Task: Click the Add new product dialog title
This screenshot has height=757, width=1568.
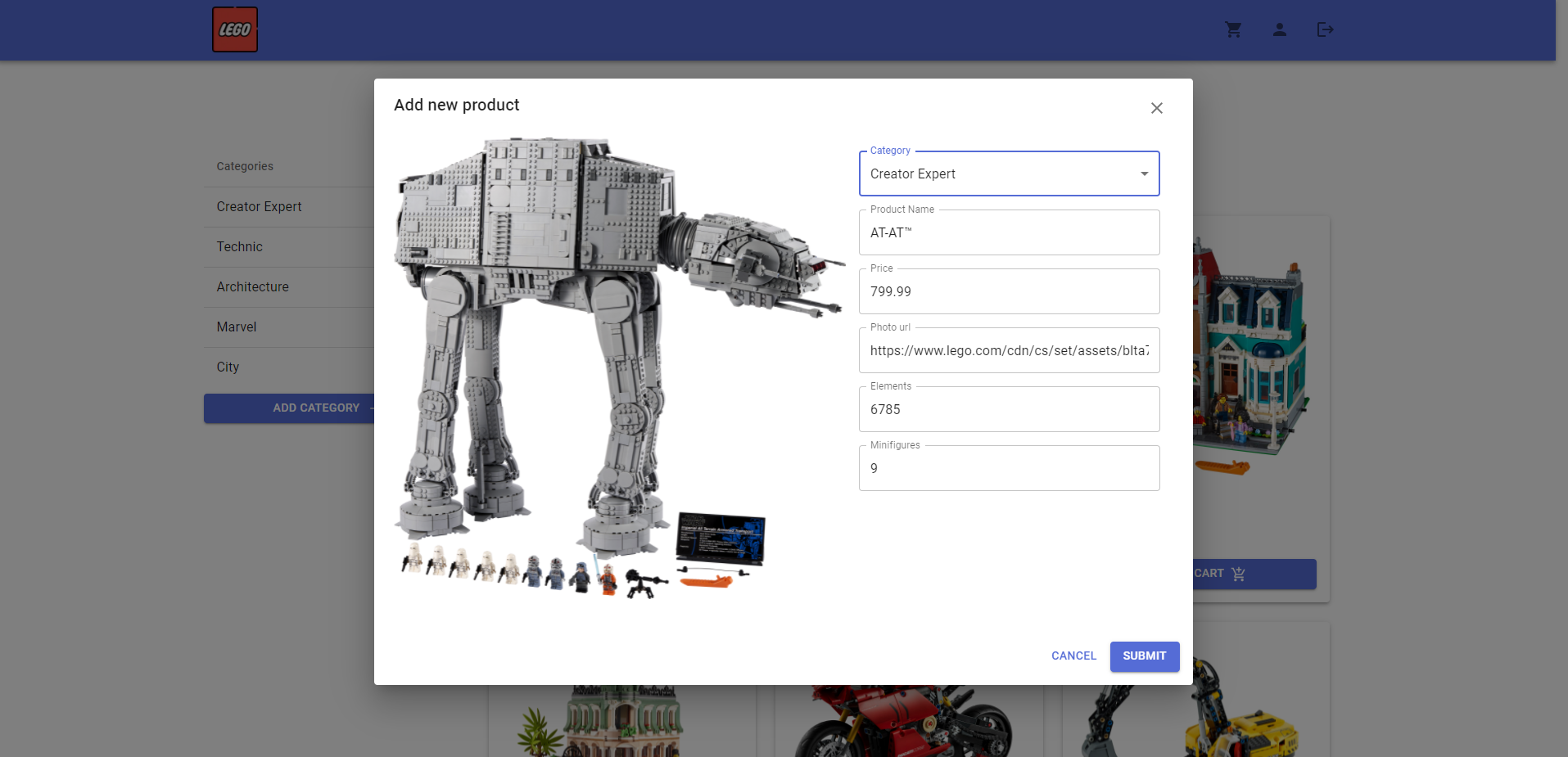Action: 456,105
